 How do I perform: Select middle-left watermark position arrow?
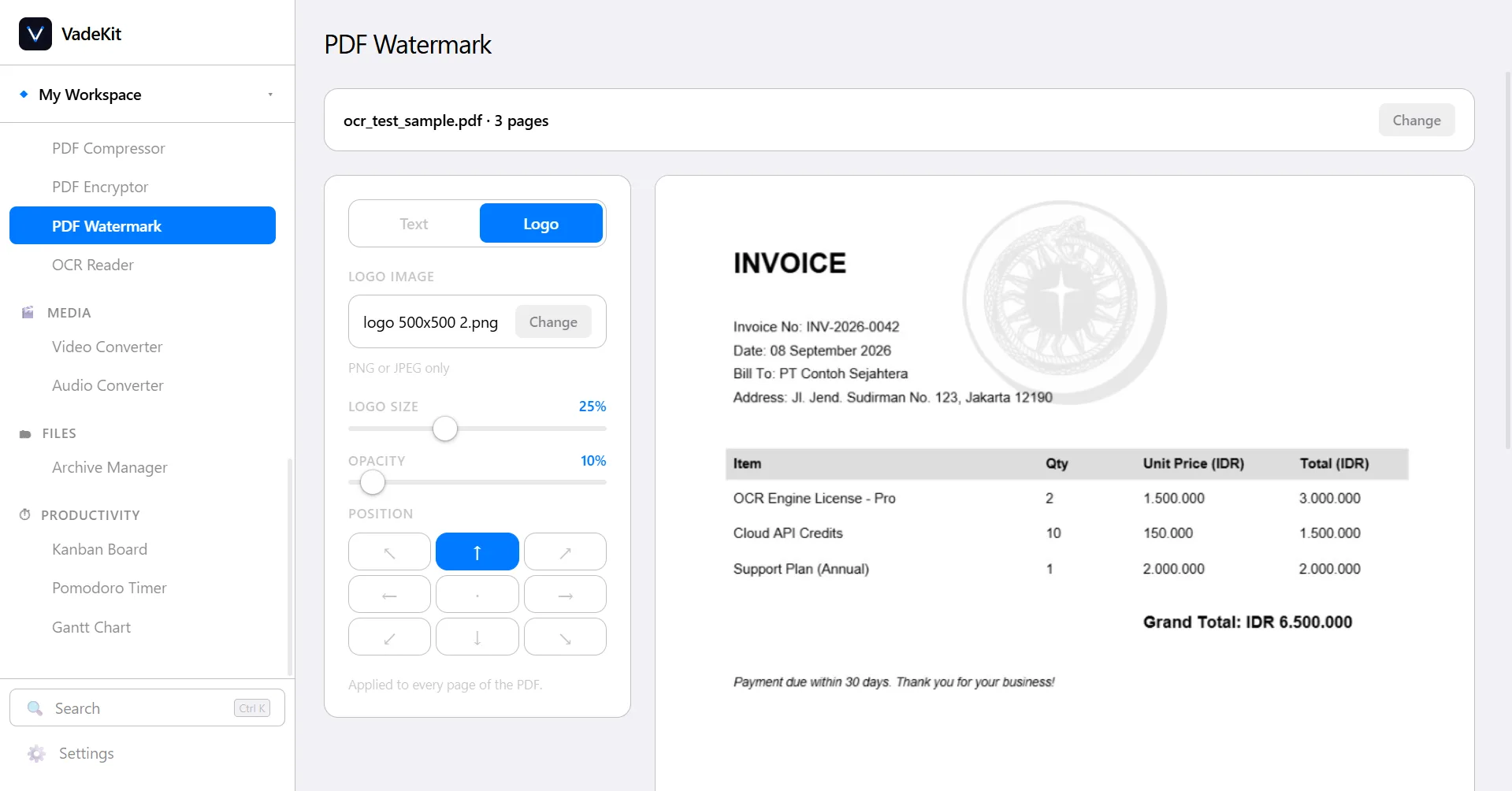[389, 594]
